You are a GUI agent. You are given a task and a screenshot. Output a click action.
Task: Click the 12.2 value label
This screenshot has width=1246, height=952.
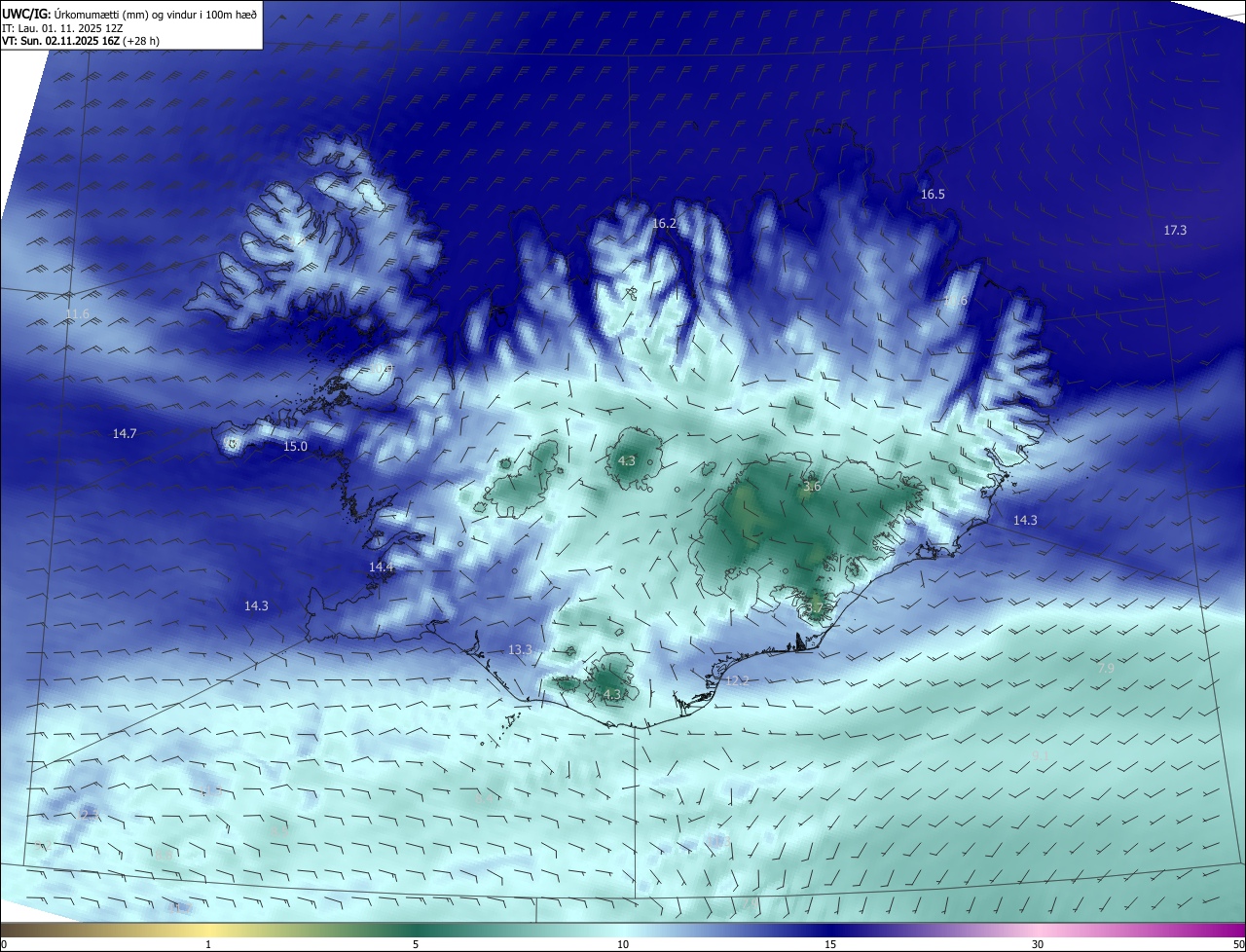tap(737, 681)
